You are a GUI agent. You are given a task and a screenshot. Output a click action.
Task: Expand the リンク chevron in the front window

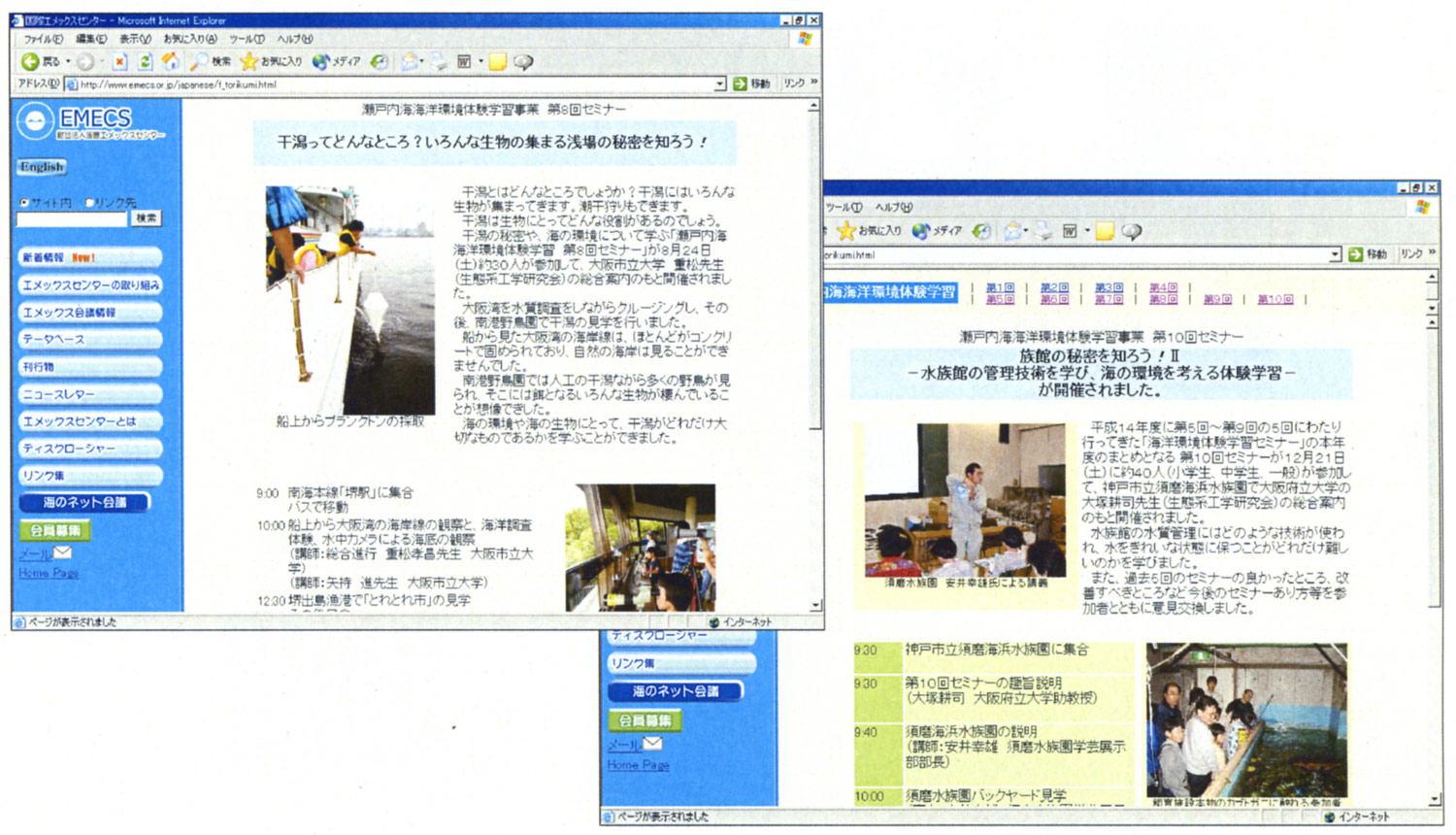pos(813,83)
